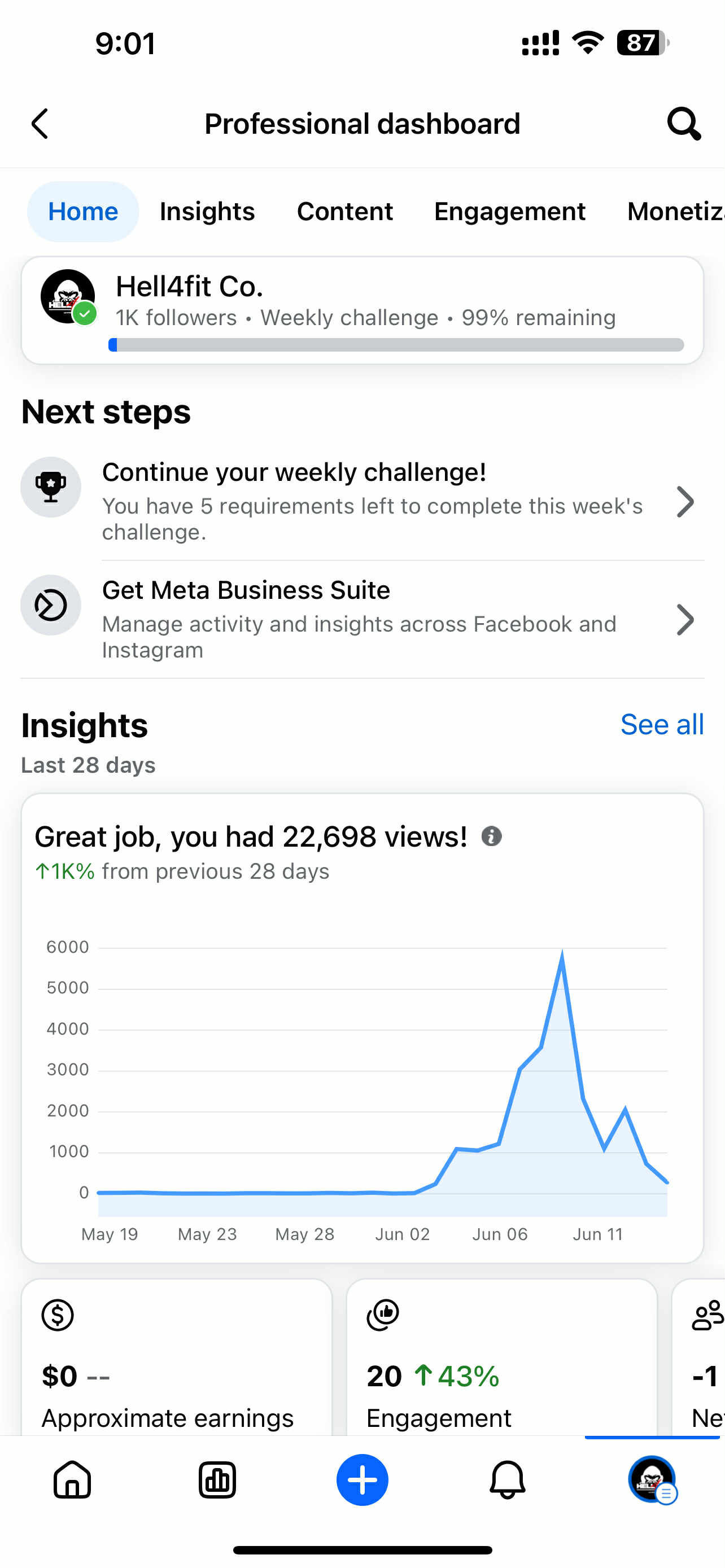Image resolution: width=725 pixels, height=1568 pixels.
Task: Open search with the magnifier icon
Action: 684,124
